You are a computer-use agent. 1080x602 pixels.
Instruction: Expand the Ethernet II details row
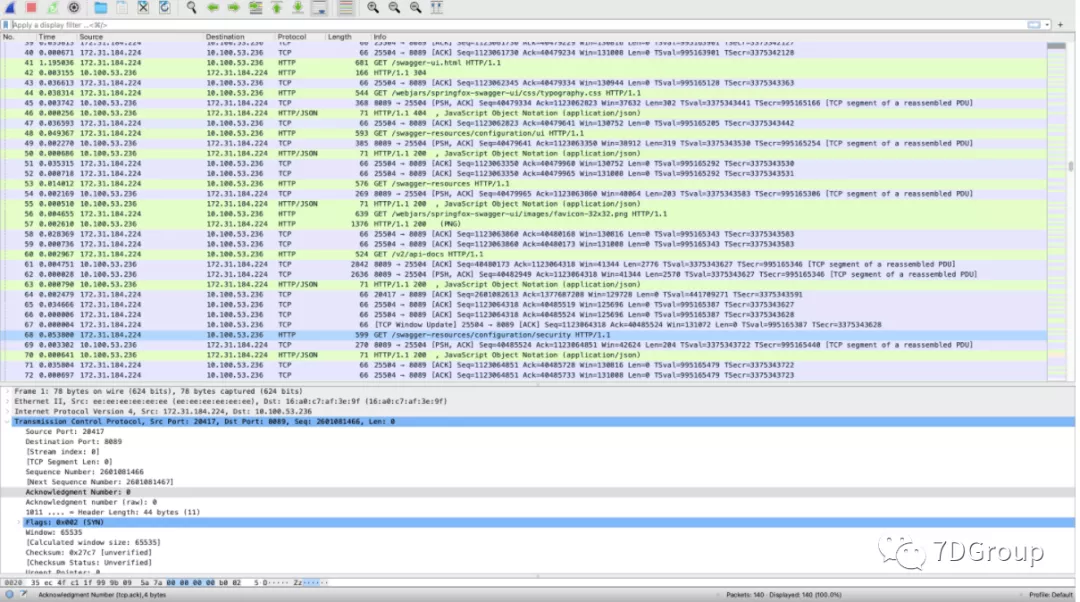coord(8,401)
